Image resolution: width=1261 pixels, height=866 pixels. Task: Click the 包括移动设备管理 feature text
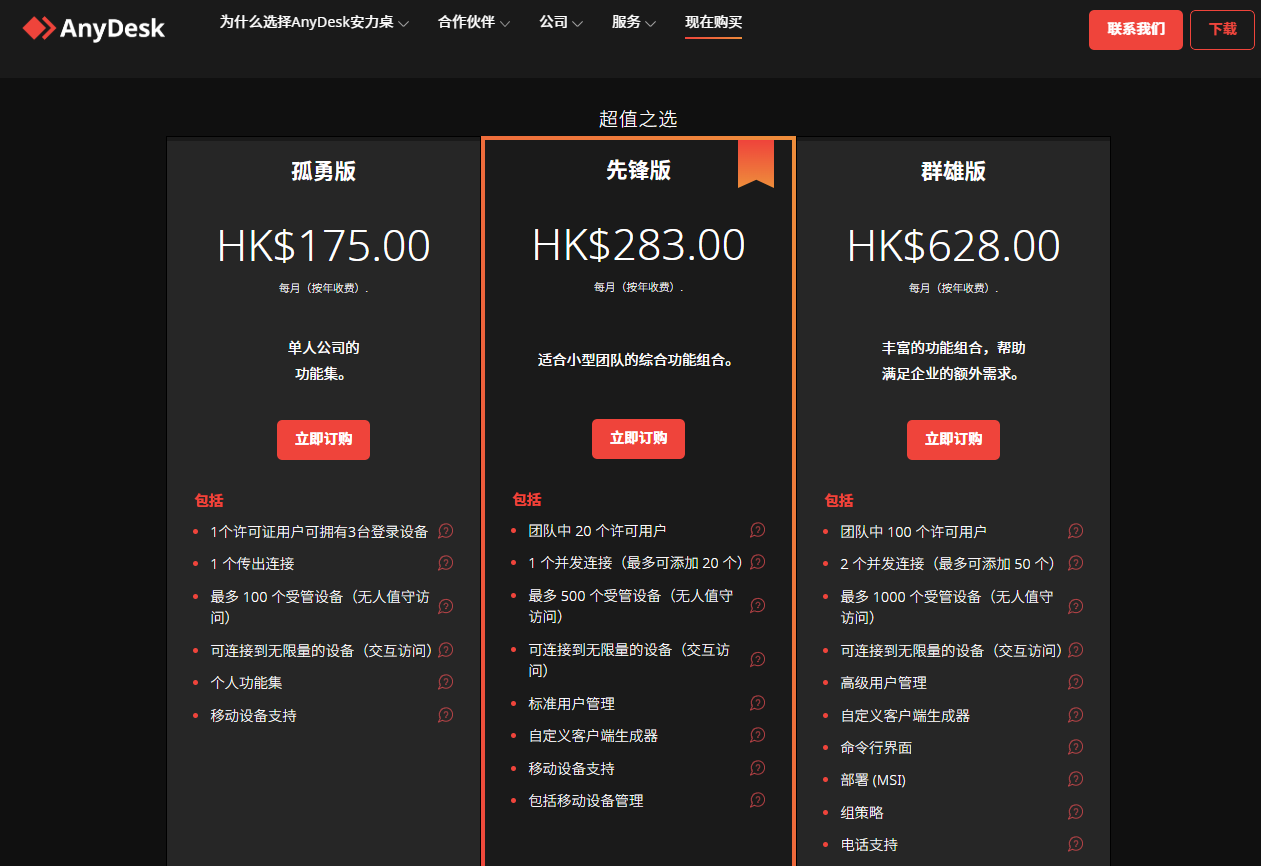click(x=586, y=801)
